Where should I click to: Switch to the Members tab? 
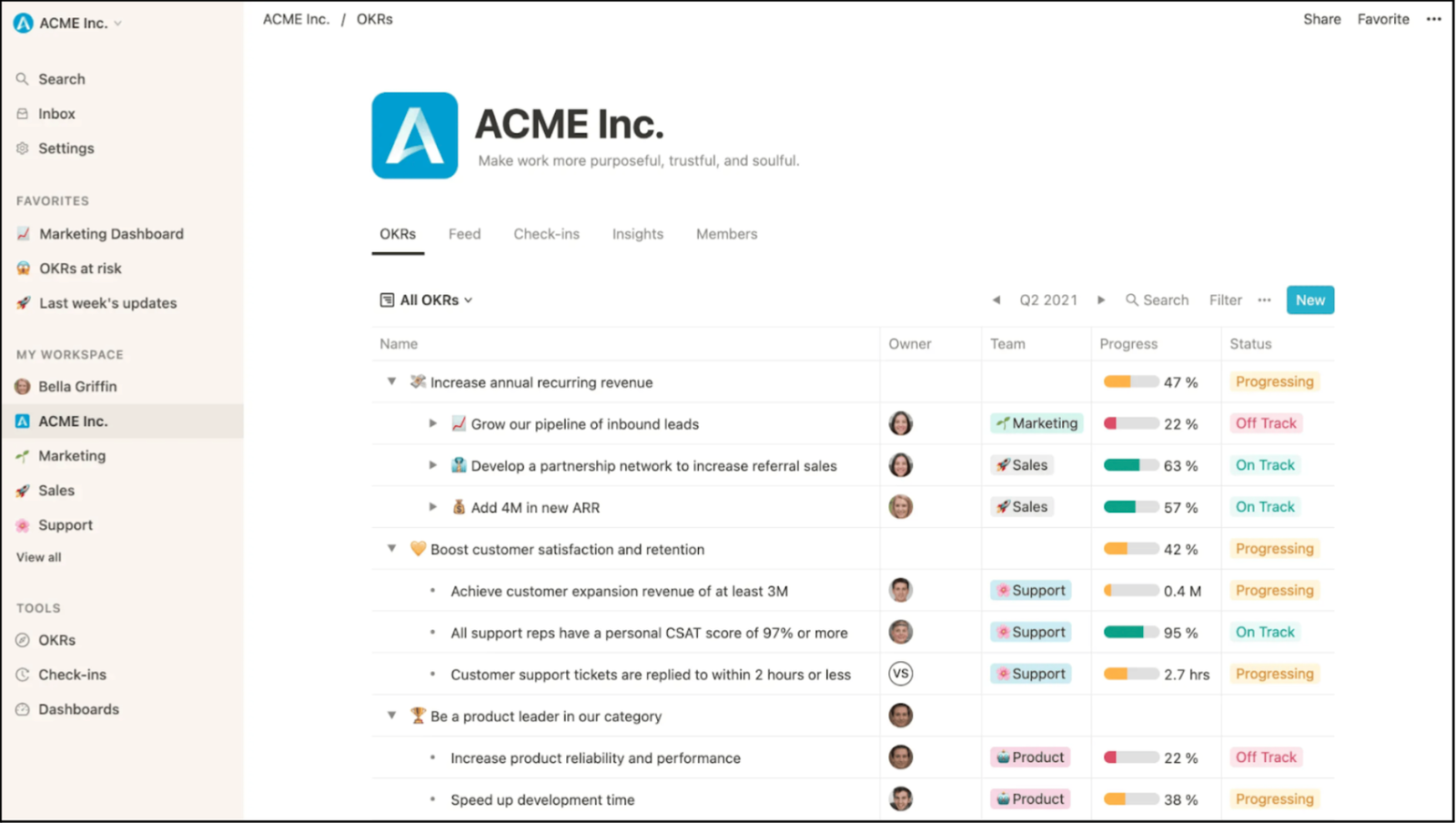(x=726, y=234)
